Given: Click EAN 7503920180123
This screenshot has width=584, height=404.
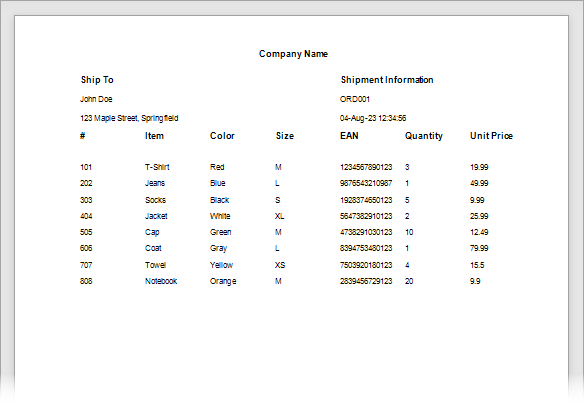Looking at the screenshot, I should (x=366, y=265).
